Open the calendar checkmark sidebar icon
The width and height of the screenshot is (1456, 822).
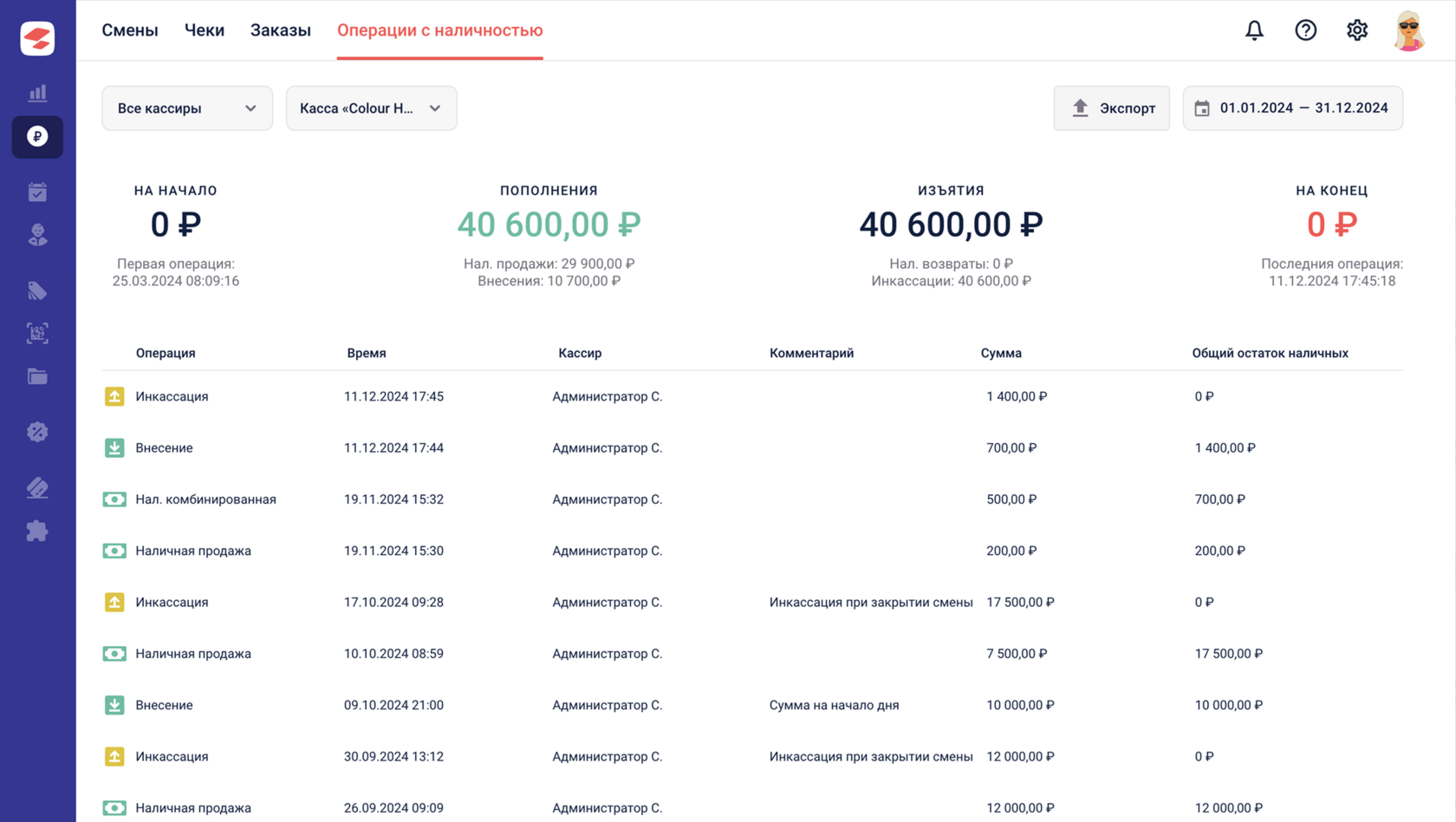click(x=37, y=192)
